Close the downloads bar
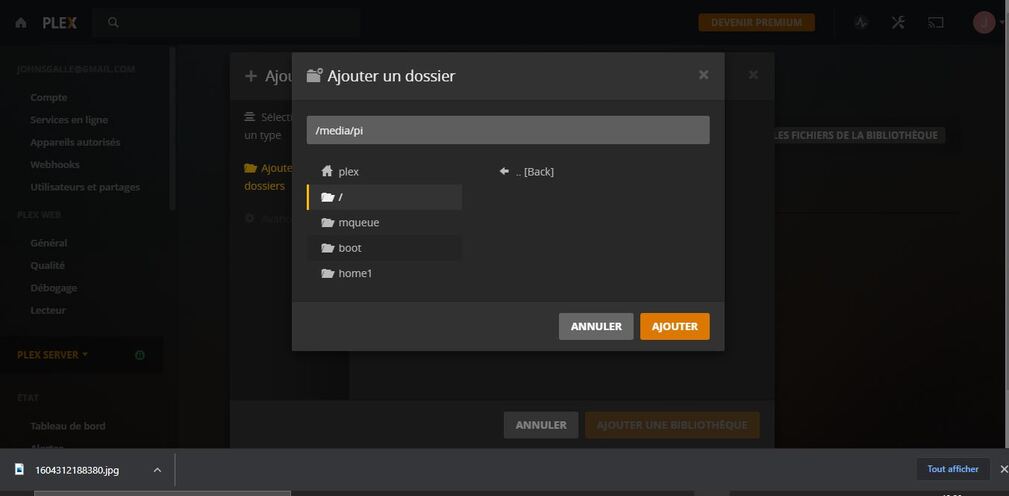 [x=1003, y=469]
